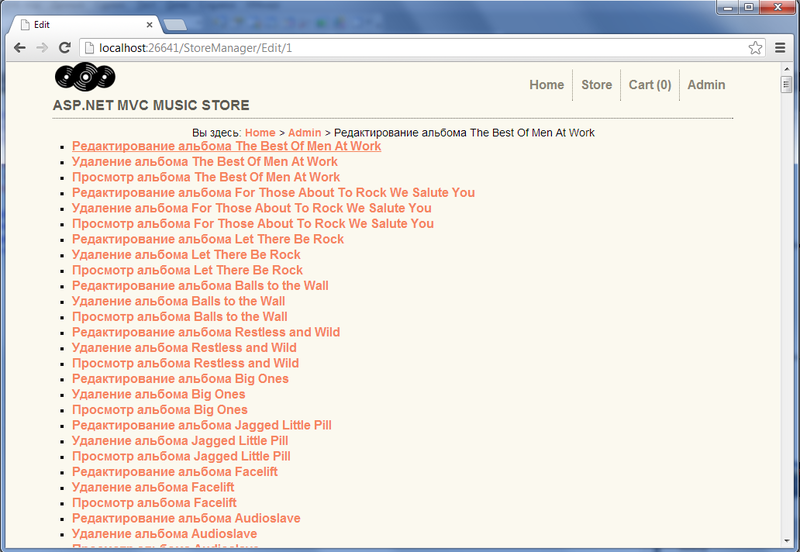Open Cart (0) in navigation
This screenshot has height=552, width=800.
coord(649,85)
